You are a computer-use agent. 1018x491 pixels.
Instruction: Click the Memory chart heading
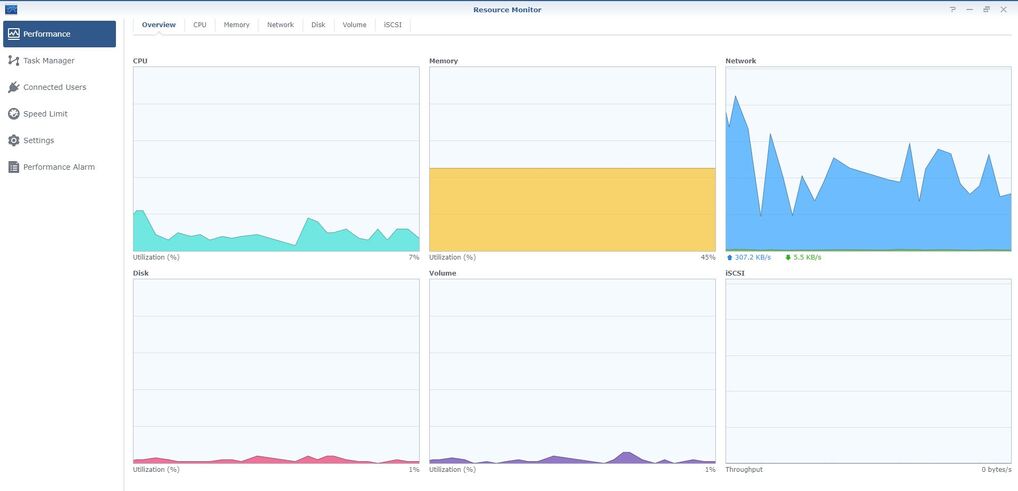pyautogui.click(x=443, y=61)
